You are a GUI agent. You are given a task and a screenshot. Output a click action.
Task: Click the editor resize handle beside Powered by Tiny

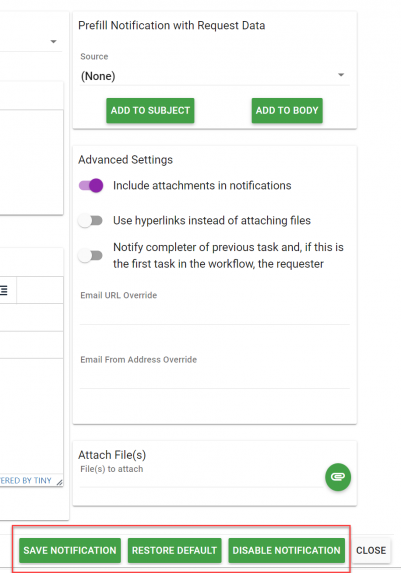(60, 482)
